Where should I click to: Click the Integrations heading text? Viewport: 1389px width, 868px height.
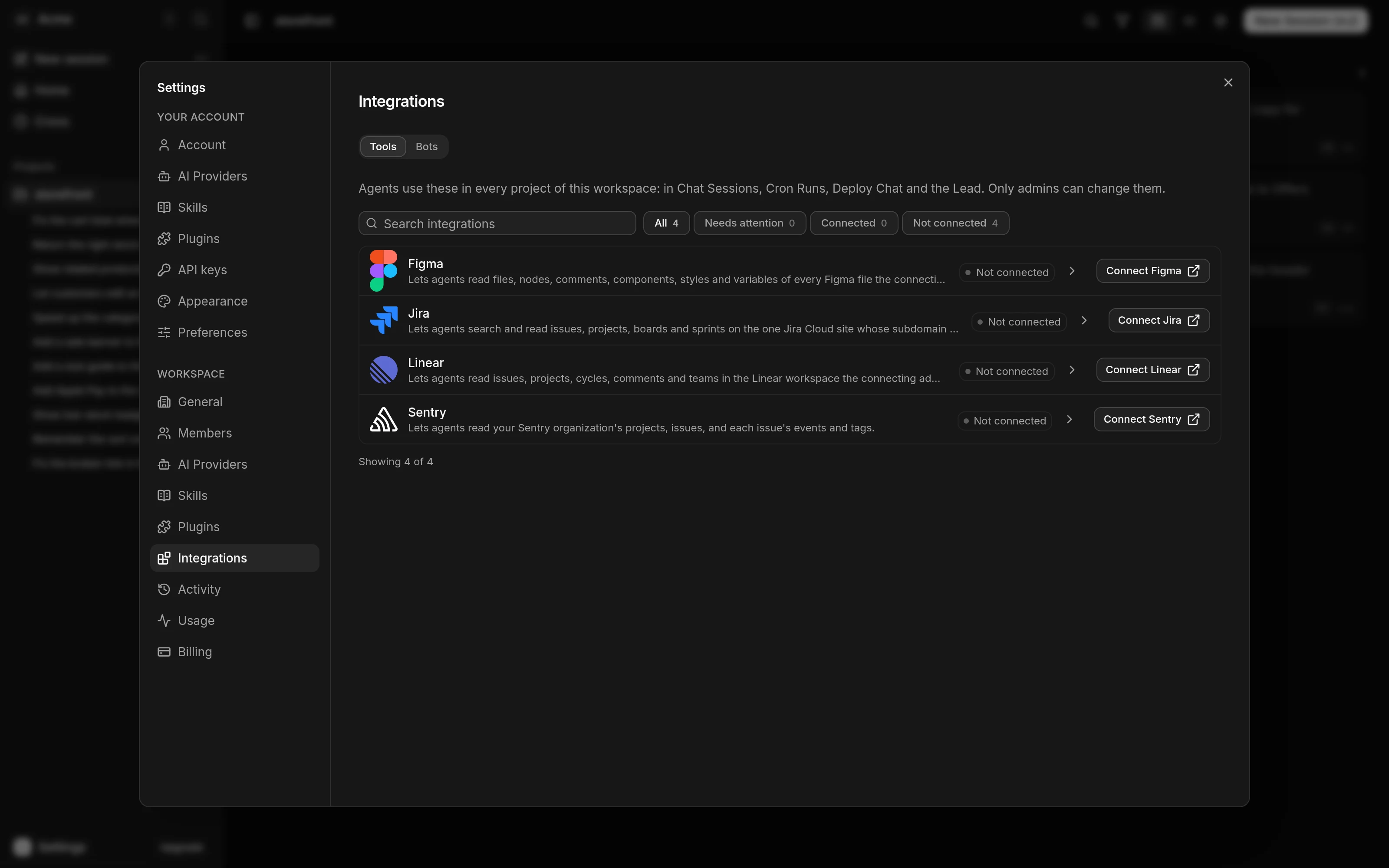[x=401, y=102]
